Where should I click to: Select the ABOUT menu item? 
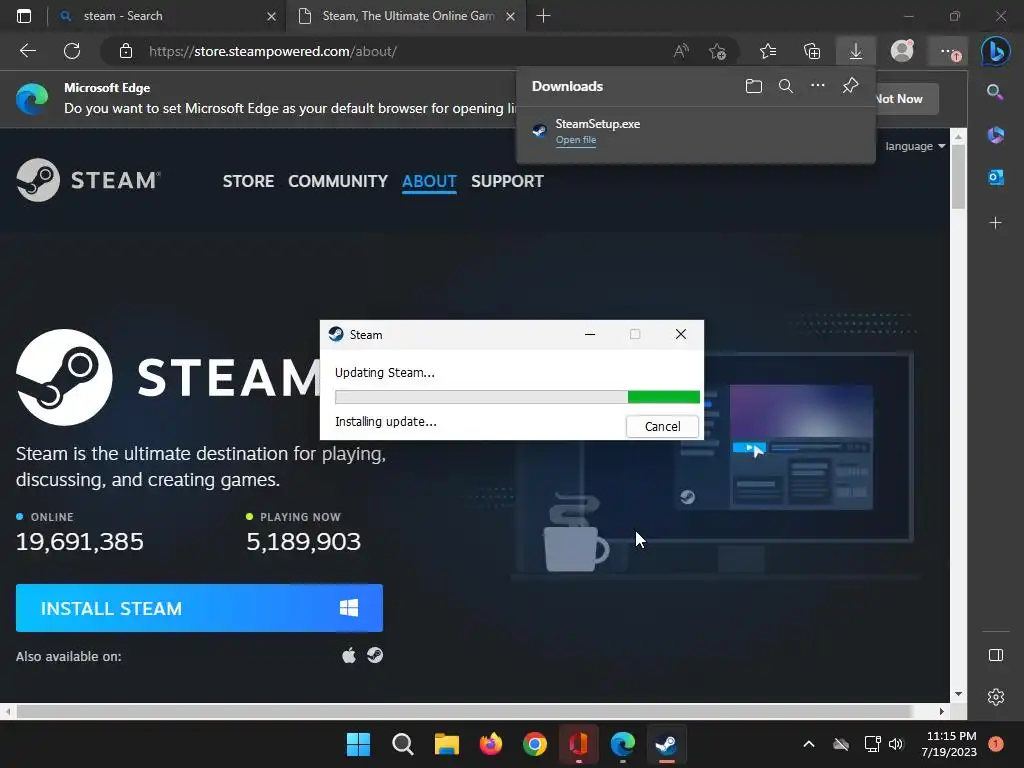tap(429, 181)
